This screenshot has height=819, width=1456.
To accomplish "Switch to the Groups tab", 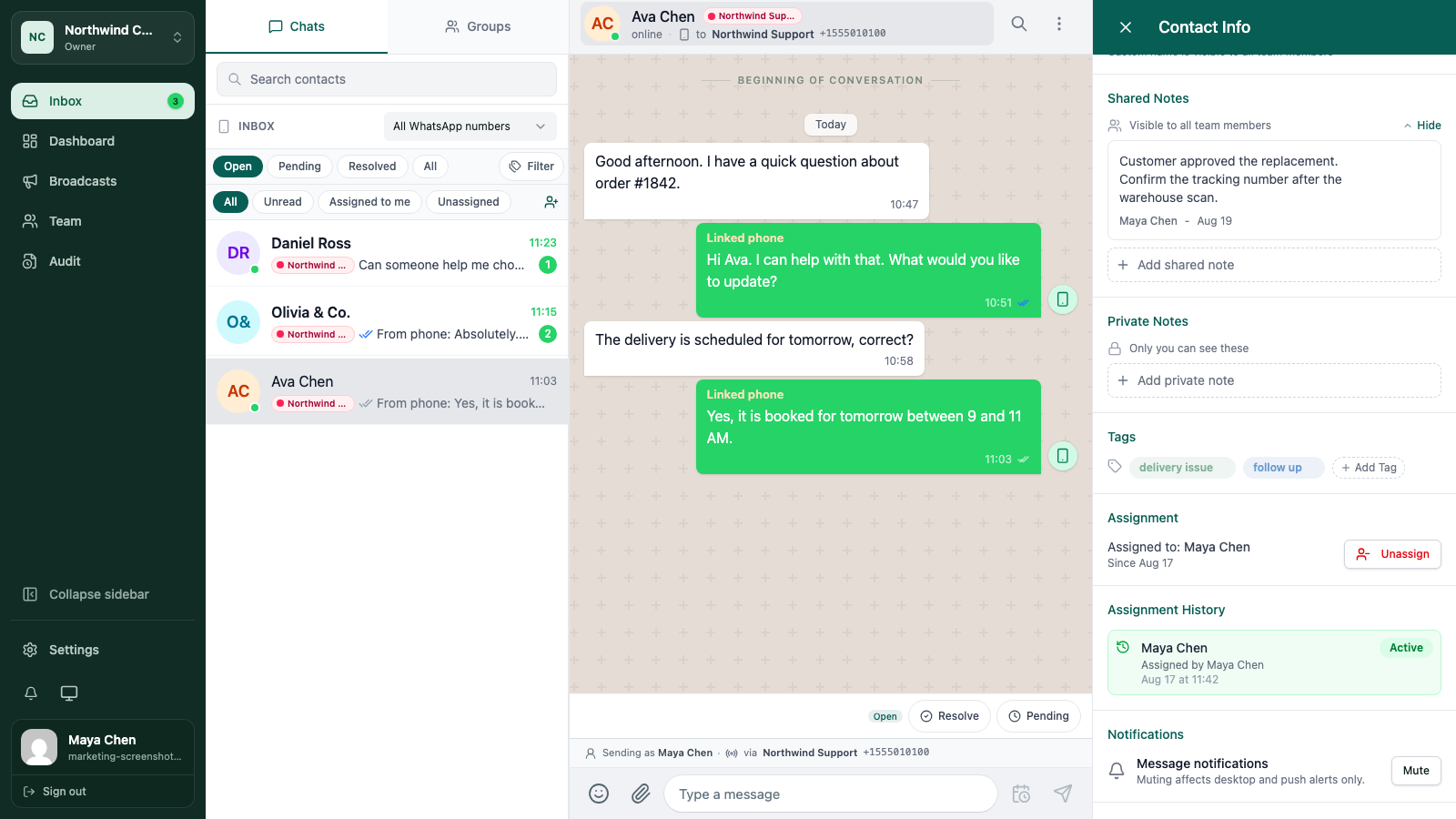I will tap(478, 26).
